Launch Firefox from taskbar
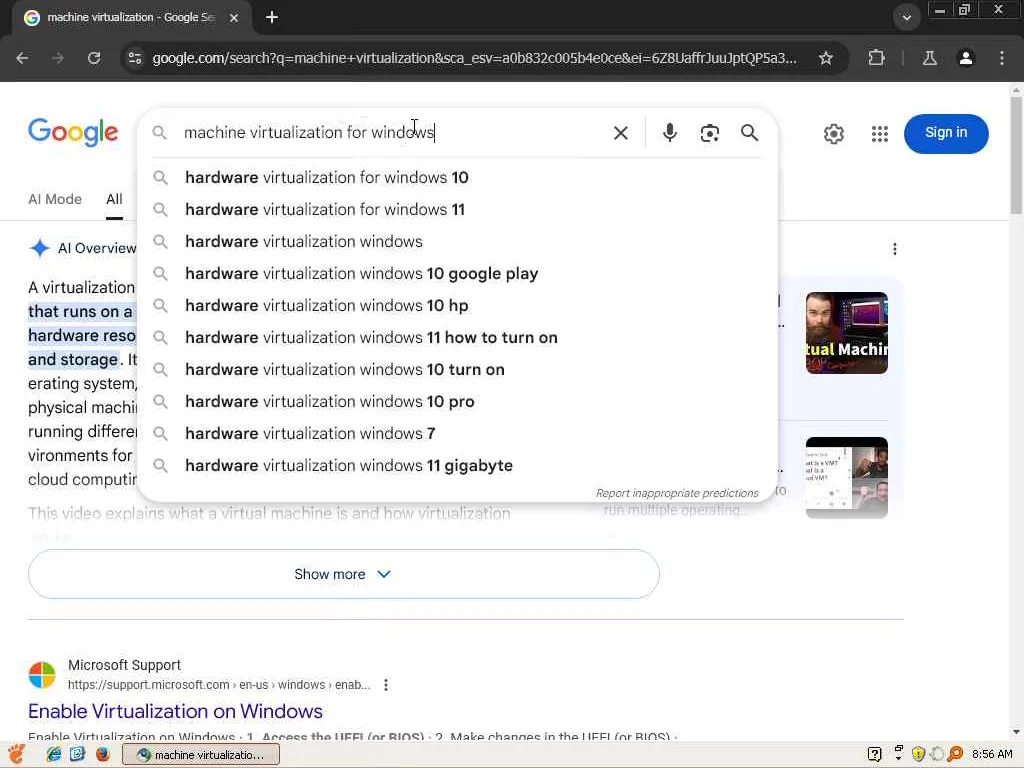1024x768 pixels. (103, 754)
